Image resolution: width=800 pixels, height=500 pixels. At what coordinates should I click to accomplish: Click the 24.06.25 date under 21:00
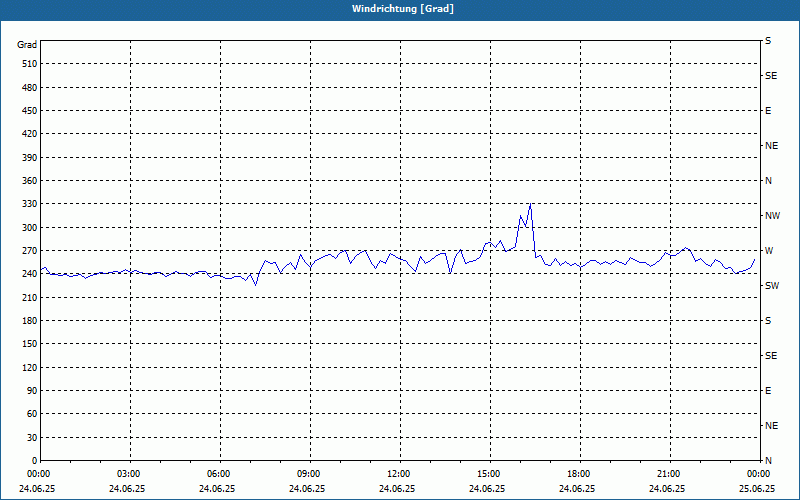(x=667, y=489)
